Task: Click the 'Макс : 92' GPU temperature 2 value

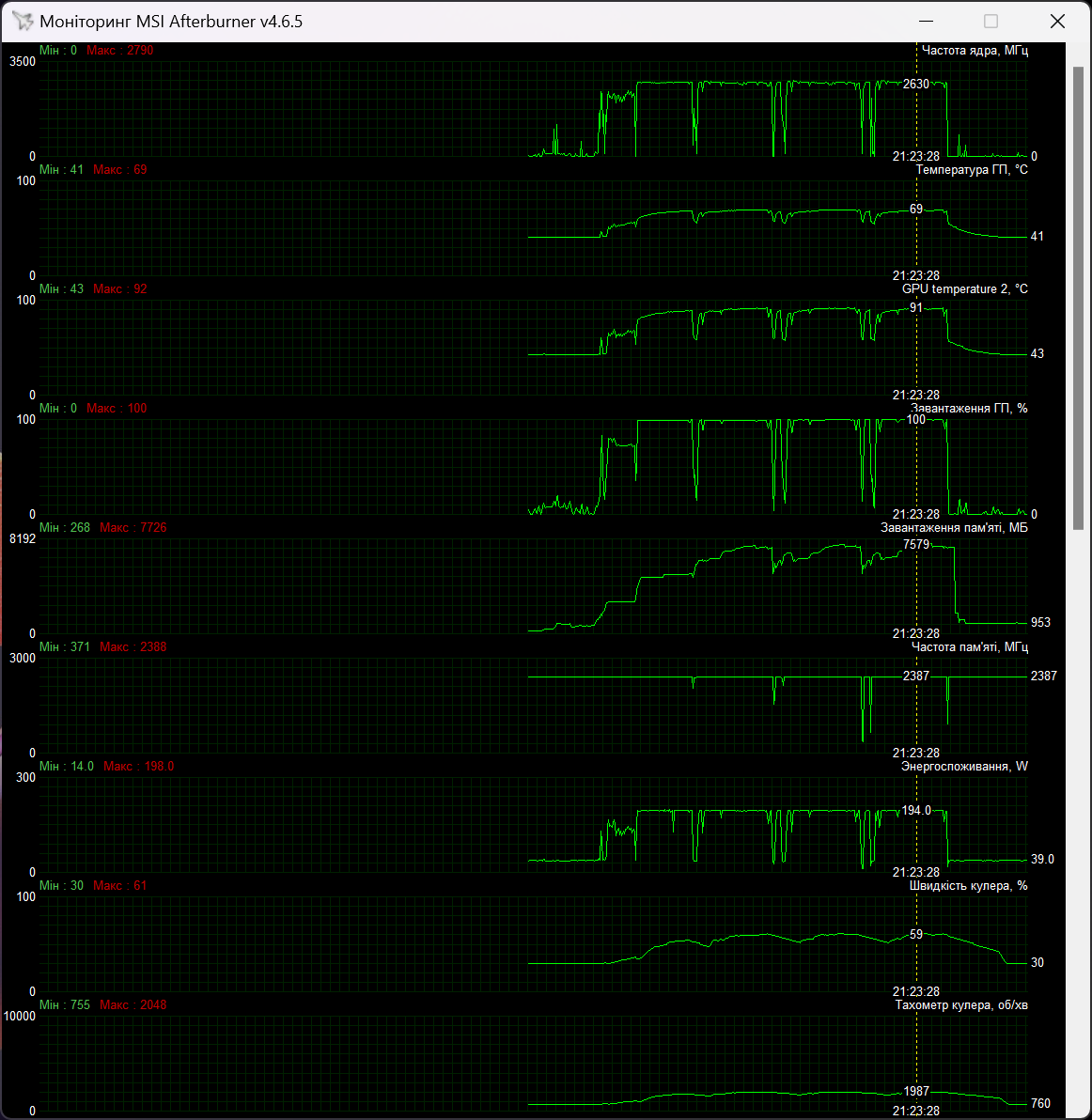Action: coord(120,288)
